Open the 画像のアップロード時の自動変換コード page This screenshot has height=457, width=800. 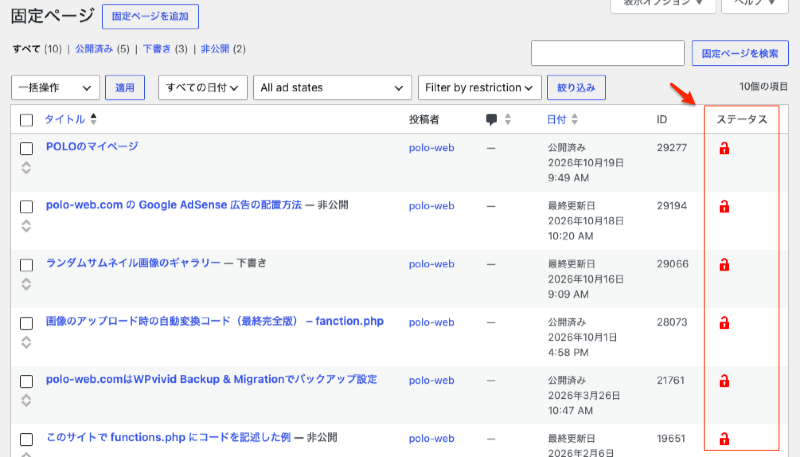(x=215, y=321)
